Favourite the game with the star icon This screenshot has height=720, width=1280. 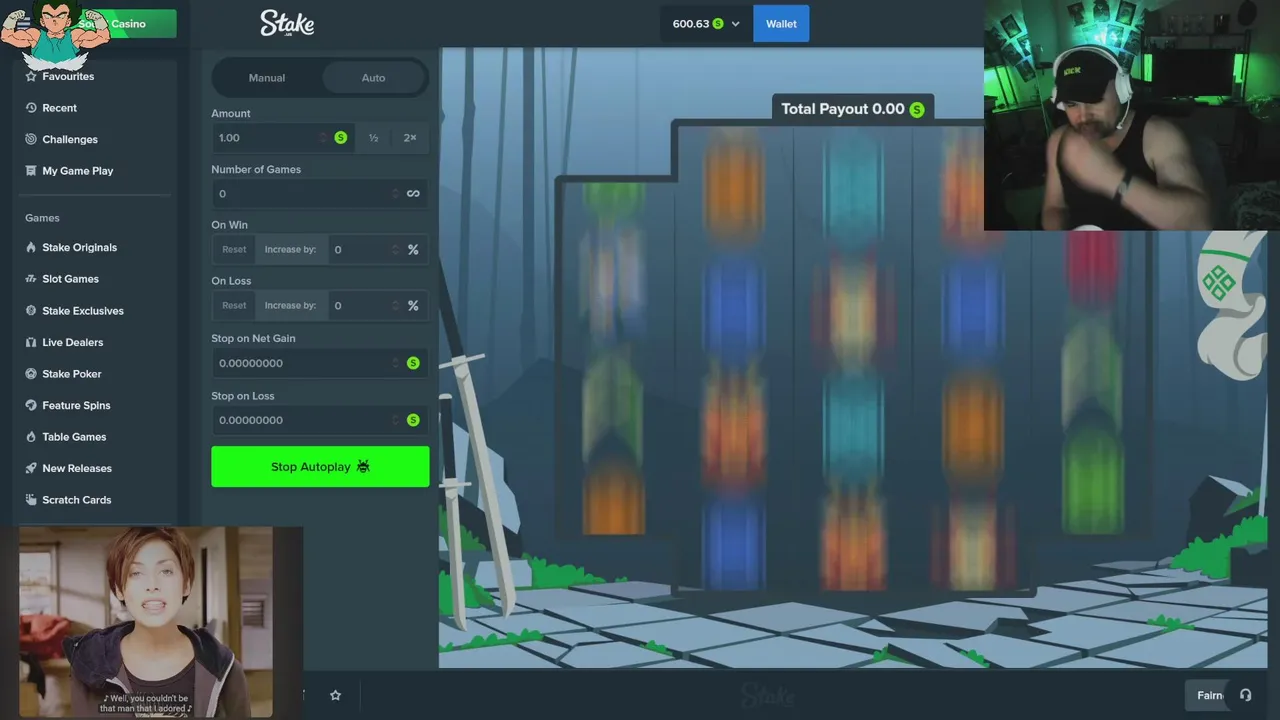pos(336,695)
